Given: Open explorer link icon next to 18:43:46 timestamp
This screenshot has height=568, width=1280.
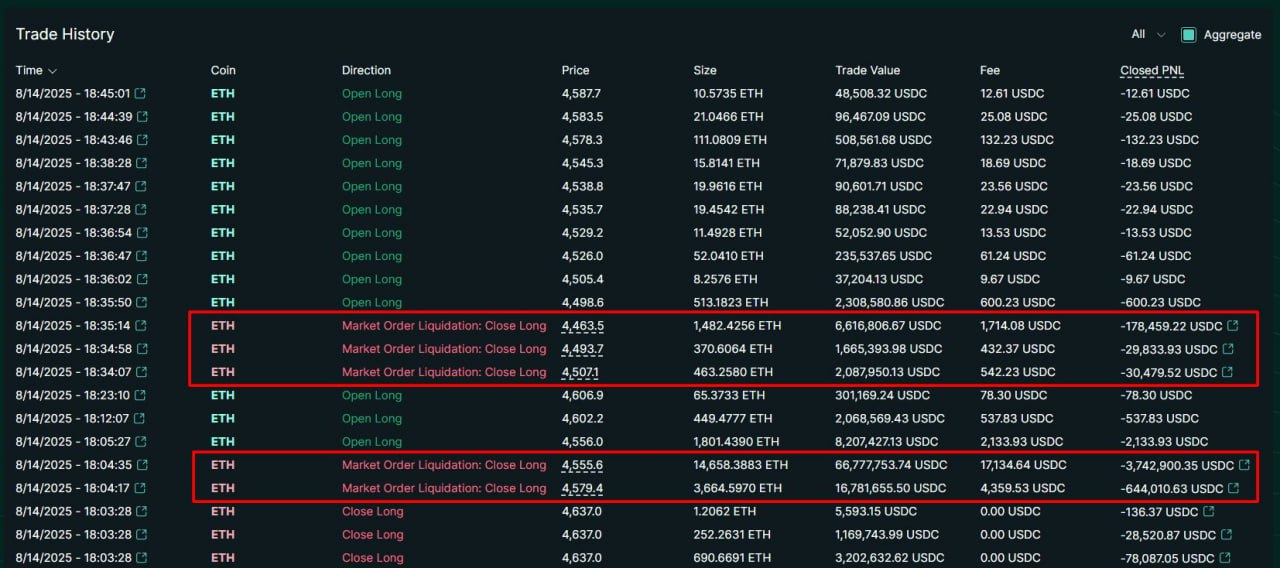Looking at the screenshot, I should (142, 140).
